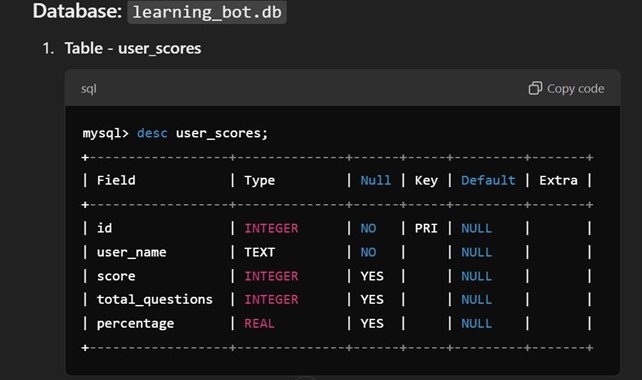642x380 pixels.
Task: Click REAL type in the percentage row
Action: [260, 323]
